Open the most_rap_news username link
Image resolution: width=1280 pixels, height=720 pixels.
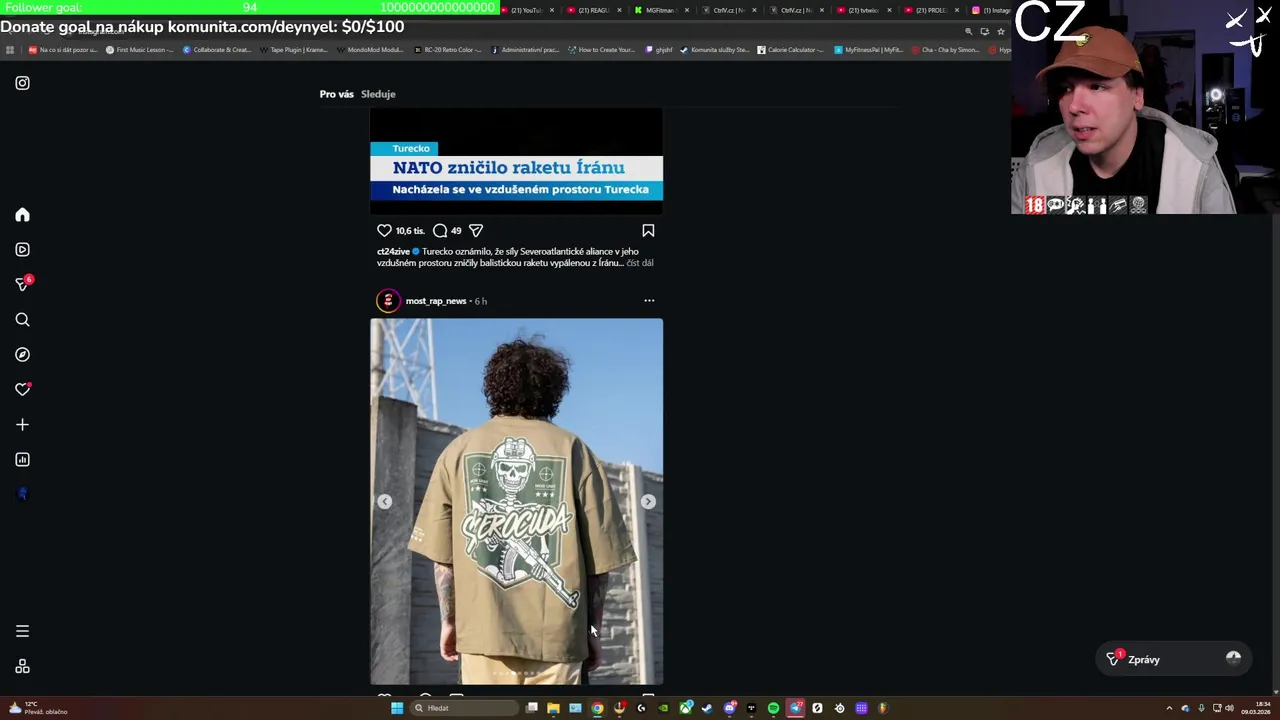[436, 301]
